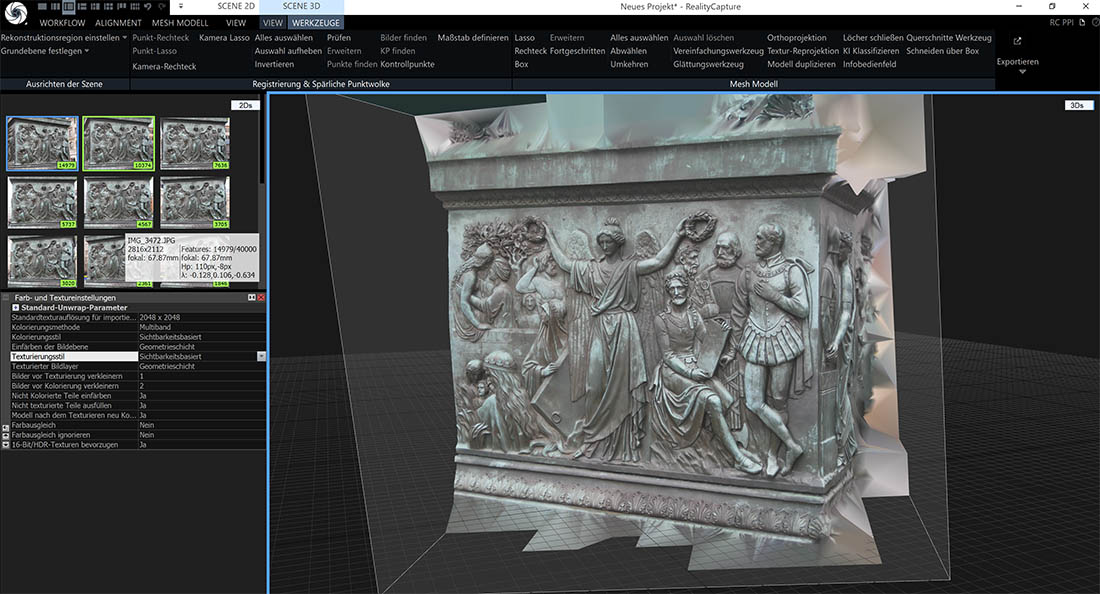1100x594 pixels.
Task: Open the WERKZEUGE ribbon tab
Action: 316,22
